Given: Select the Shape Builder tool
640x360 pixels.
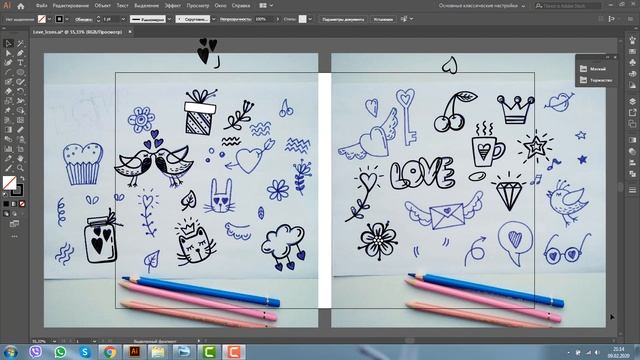Looking at the screenshot, I should tap(20, 111).
